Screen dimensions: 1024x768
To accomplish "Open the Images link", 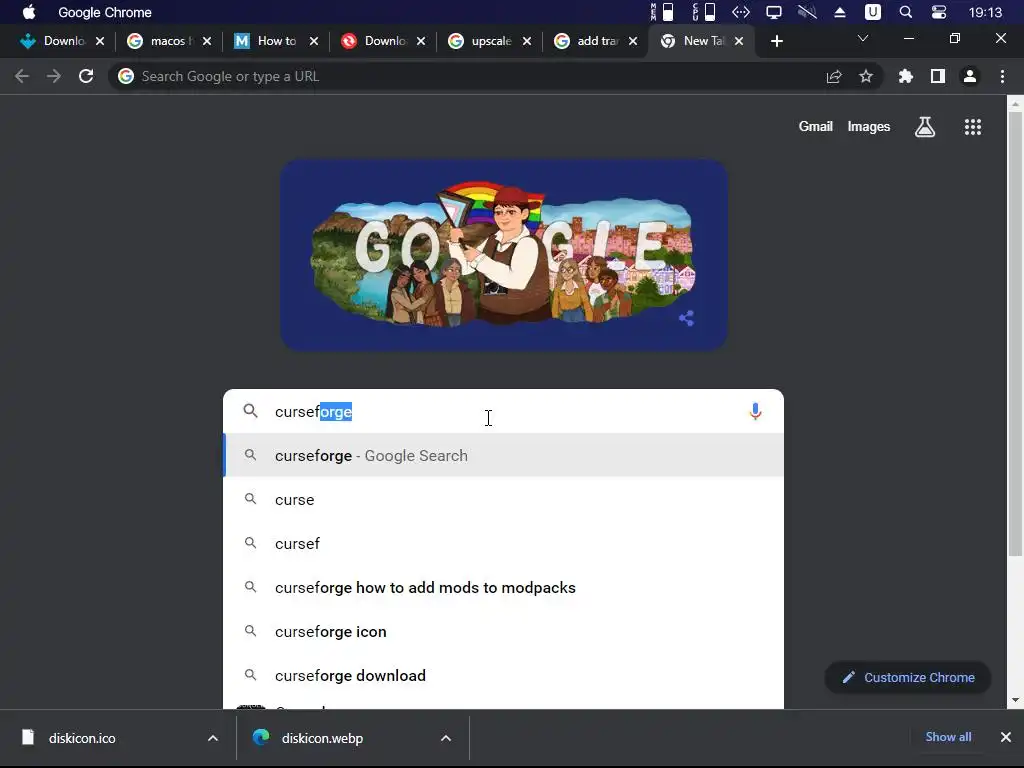I will coord(869,127).
